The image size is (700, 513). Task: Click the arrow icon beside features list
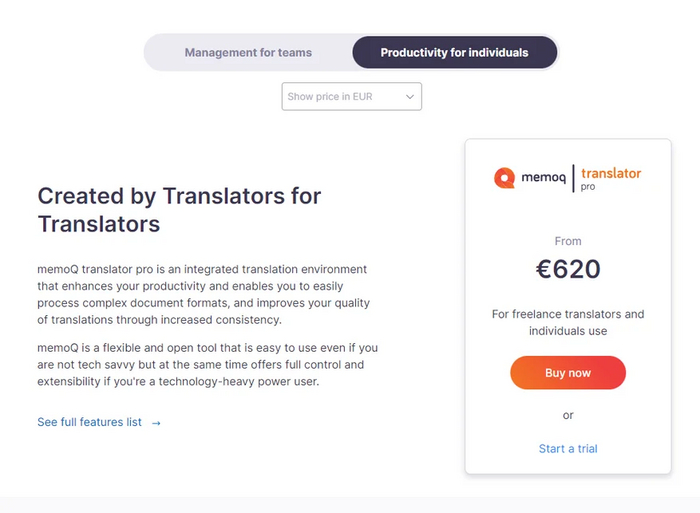point(156,423)
